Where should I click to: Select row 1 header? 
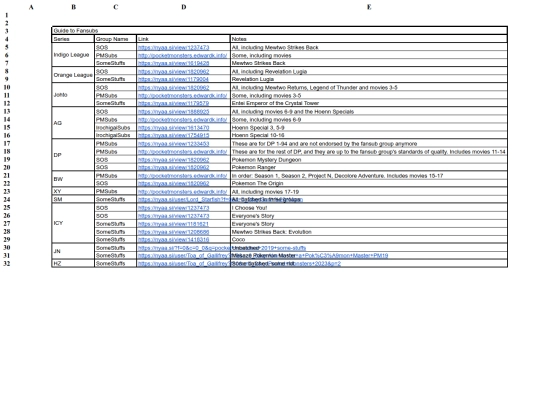[x=7, y=15]
